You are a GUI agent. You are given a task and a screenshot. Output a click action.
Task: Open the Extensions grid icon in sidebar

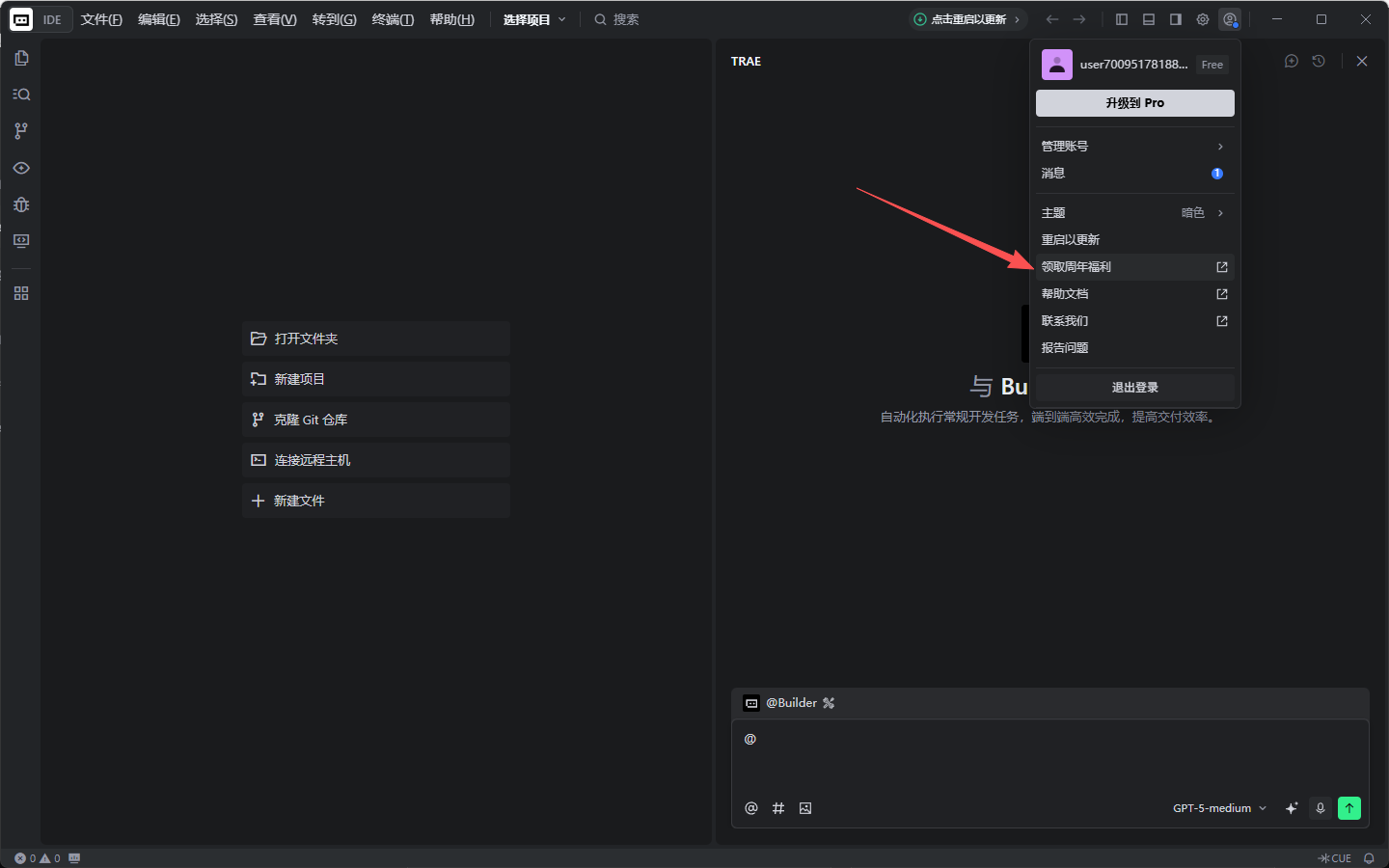(21, 293)
